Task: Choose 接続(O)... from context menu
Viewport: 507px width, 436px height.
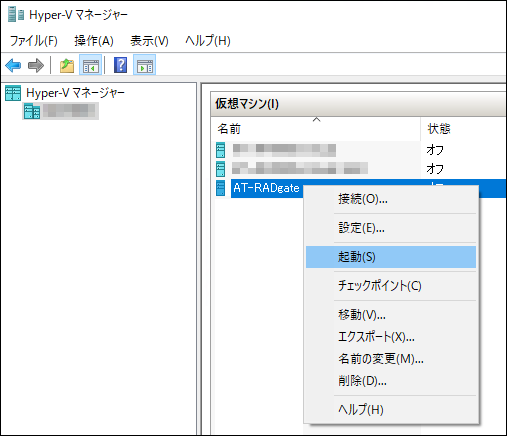Action: 391,199
